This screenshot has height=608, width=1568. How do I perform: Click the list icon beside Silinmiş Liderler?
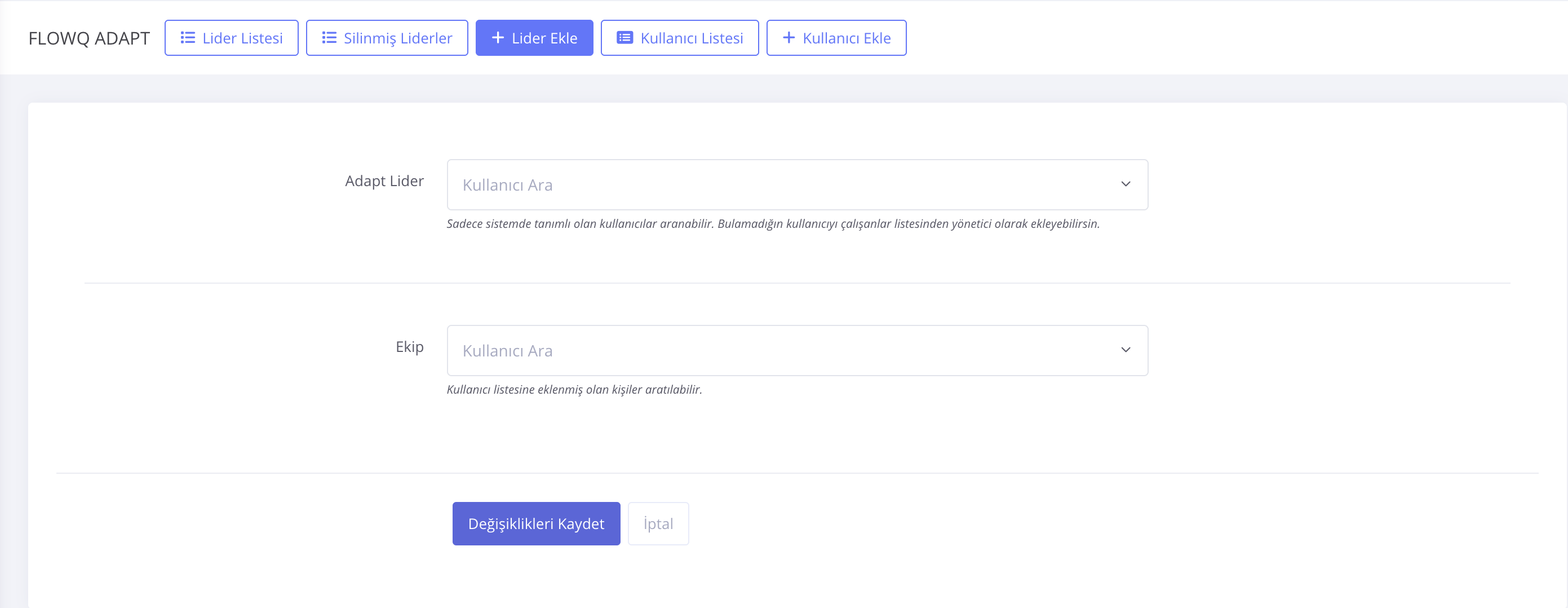click(329, 38)
